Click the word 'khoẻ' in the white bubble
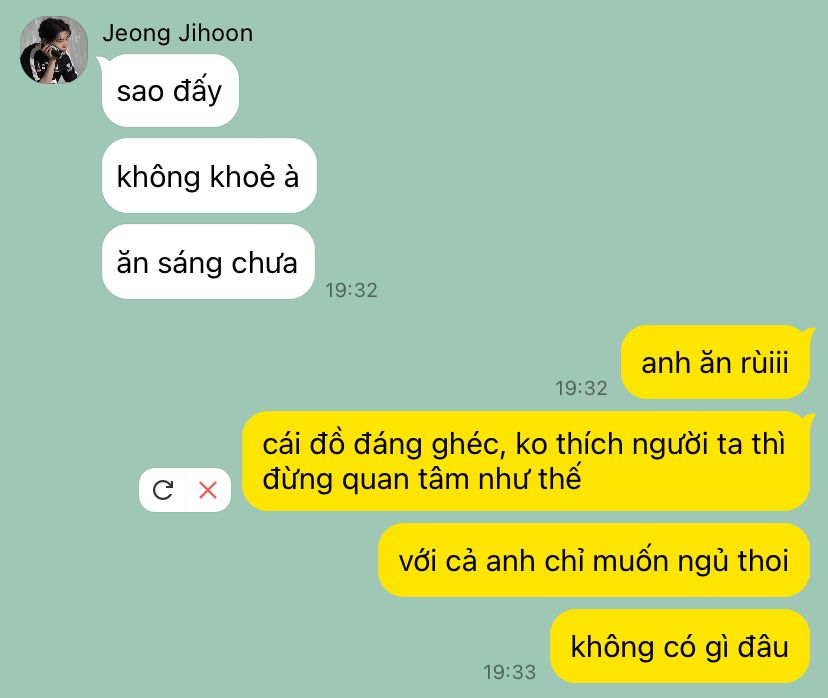 (x=243, y=176)
